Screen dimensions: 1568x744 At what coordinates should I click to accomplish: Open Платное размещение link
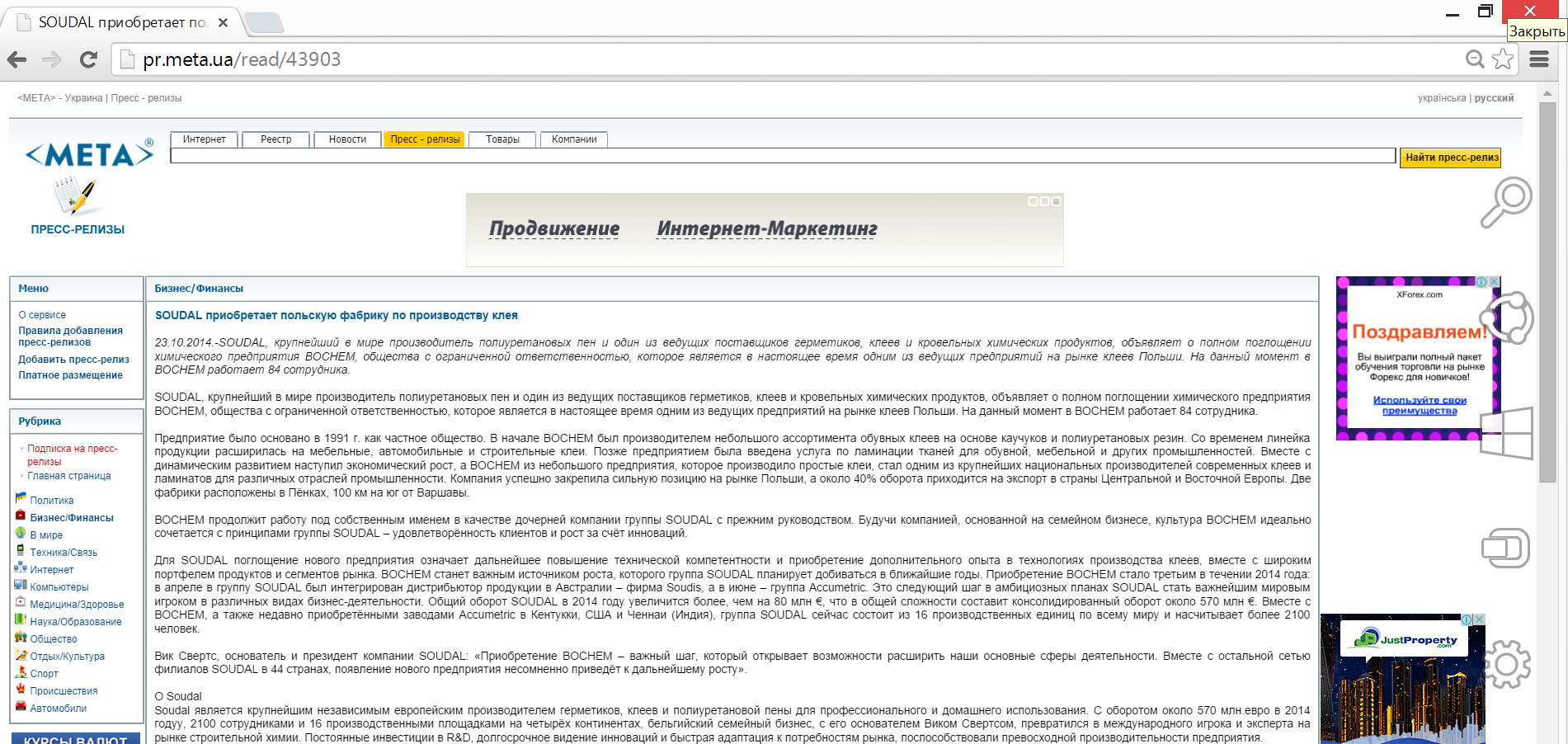click(70, 375)
